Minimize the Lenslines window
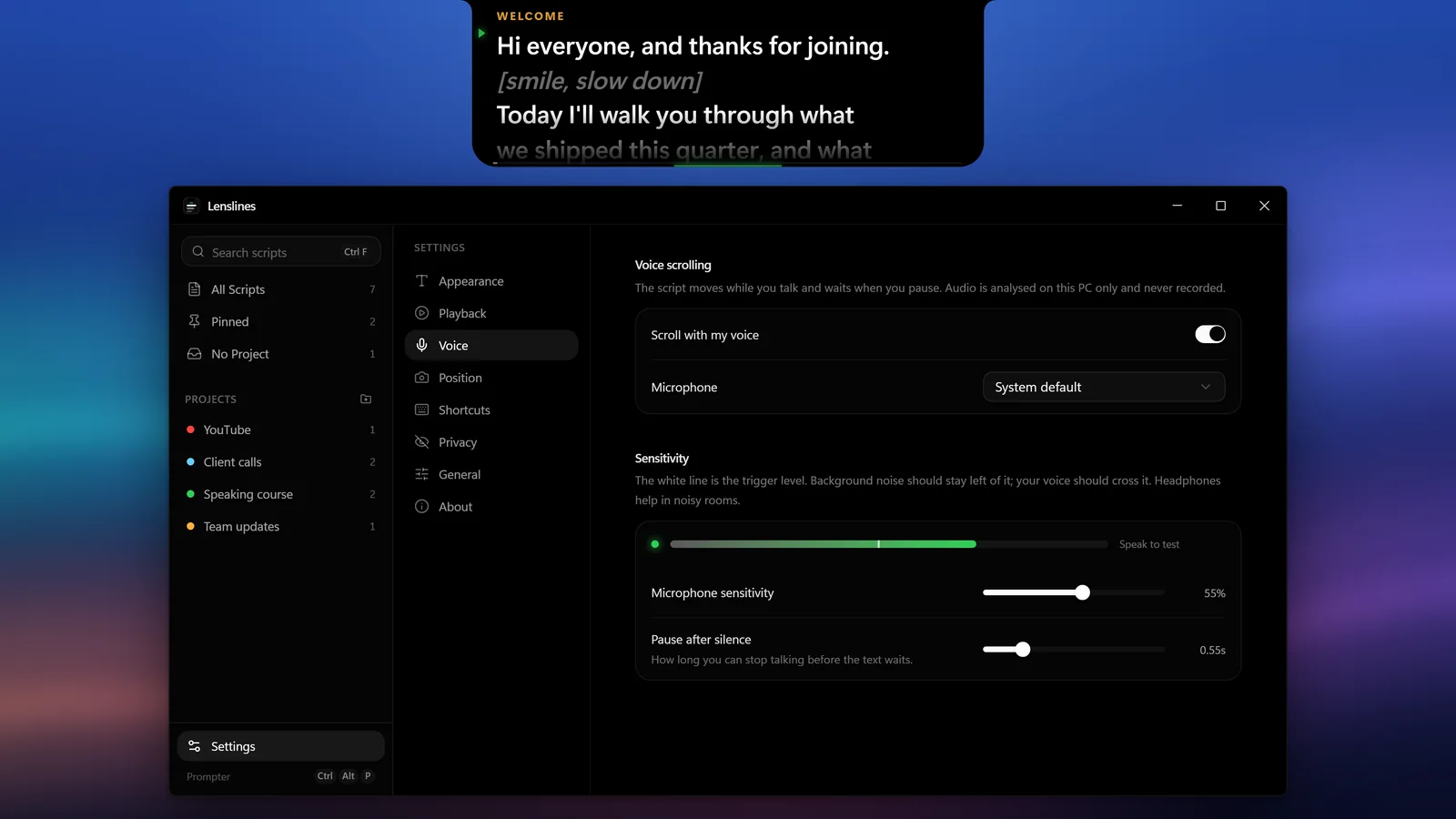 pyautogui.click(x=1177, y=206)
